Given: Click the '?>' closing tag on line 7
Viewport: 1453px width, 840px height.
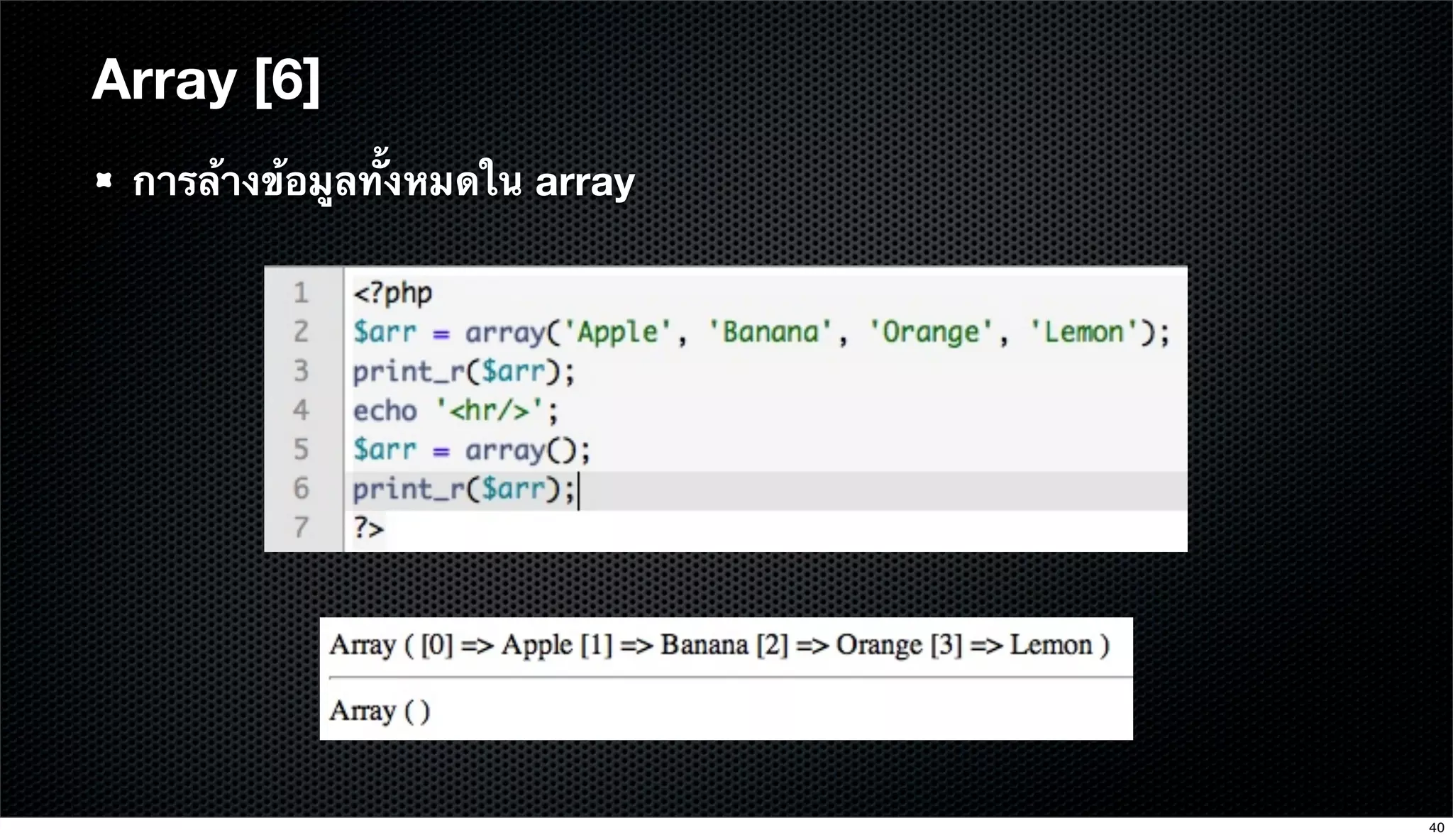Looking at the screenshot, I should (x=368, y=528).
